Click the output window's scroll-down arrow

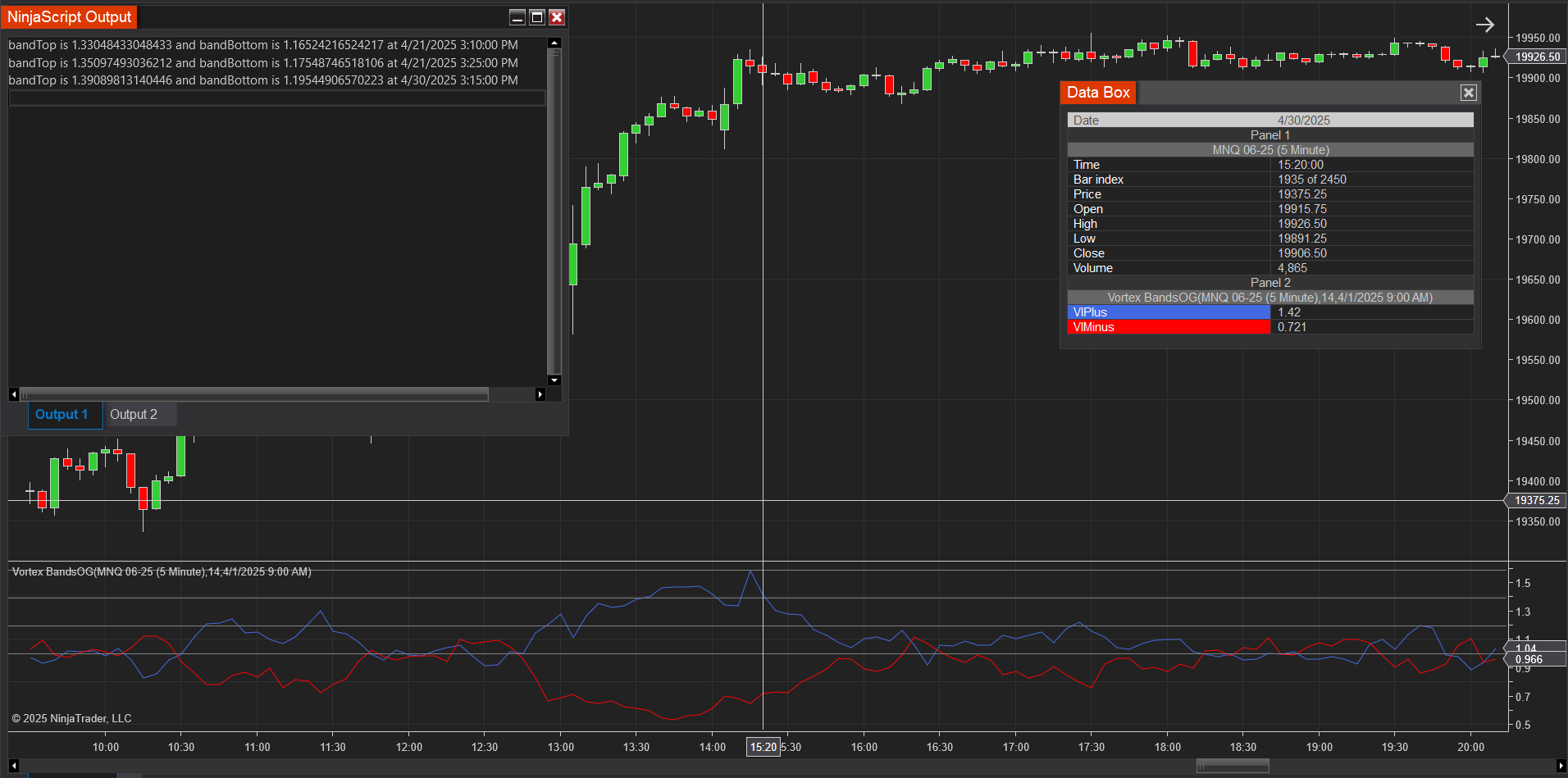[554, 380]
